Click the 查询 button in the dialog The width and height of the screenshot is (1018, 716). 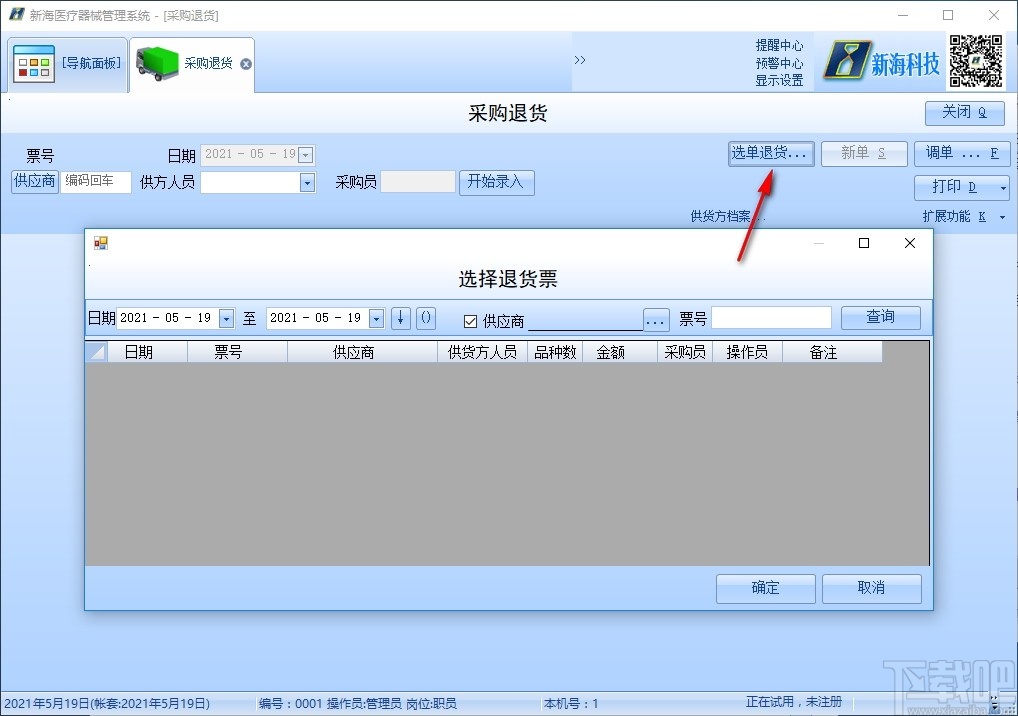tap(880, 317)
